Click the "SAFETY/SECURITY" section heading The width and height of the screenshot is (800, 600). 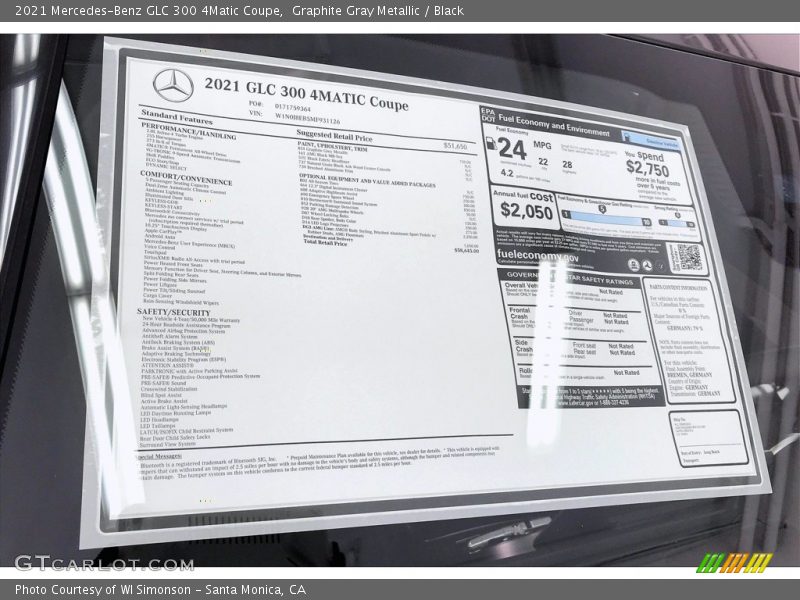pyautogui.click(x=173, y=312)
